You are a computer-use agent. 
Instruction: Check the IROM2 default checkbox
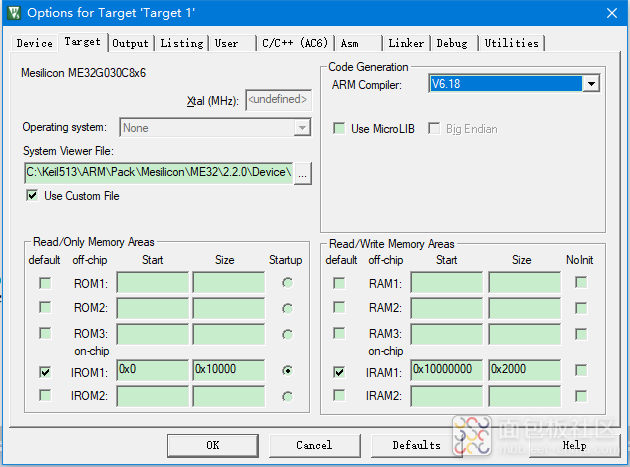[x=45, y=395]
